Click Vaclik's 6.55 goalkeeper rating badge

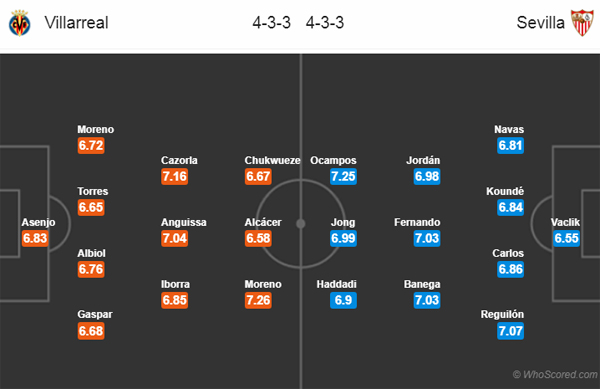pyautogui.click(x=567, y=238)
